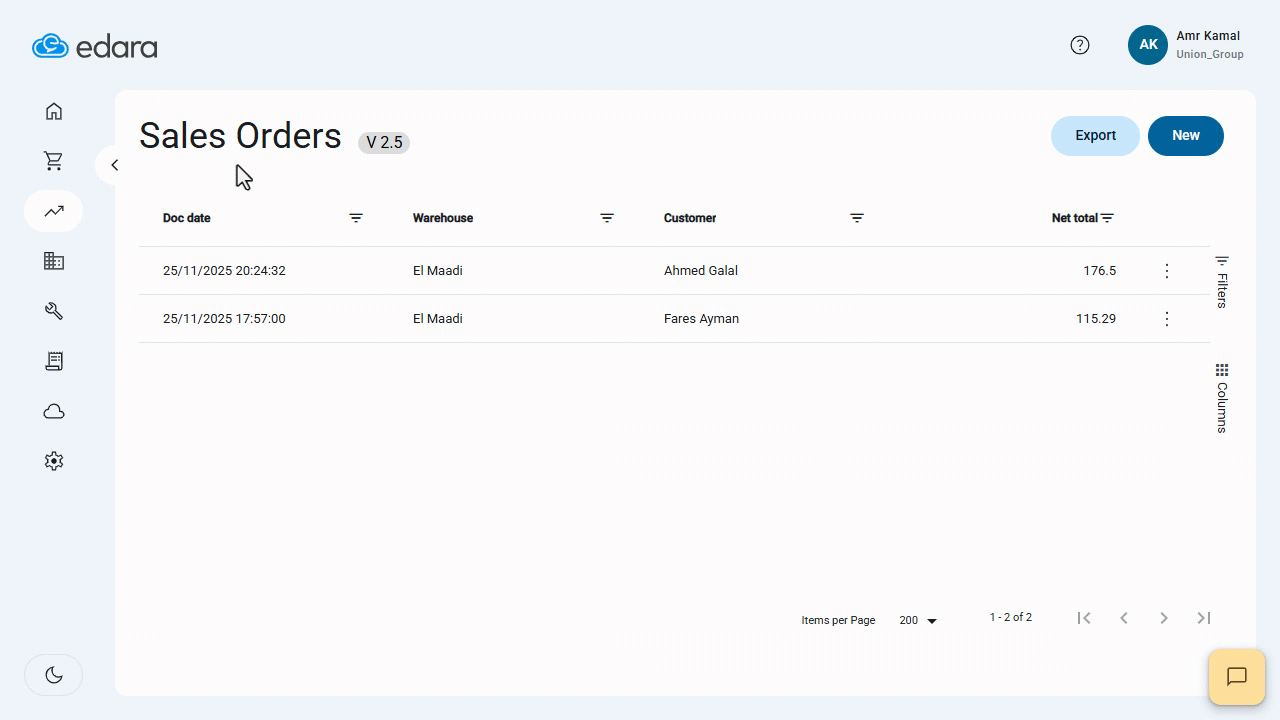Screen dimensions: 1280x720
Task: Open filter menu for Customer column
Action: point(857,218)
